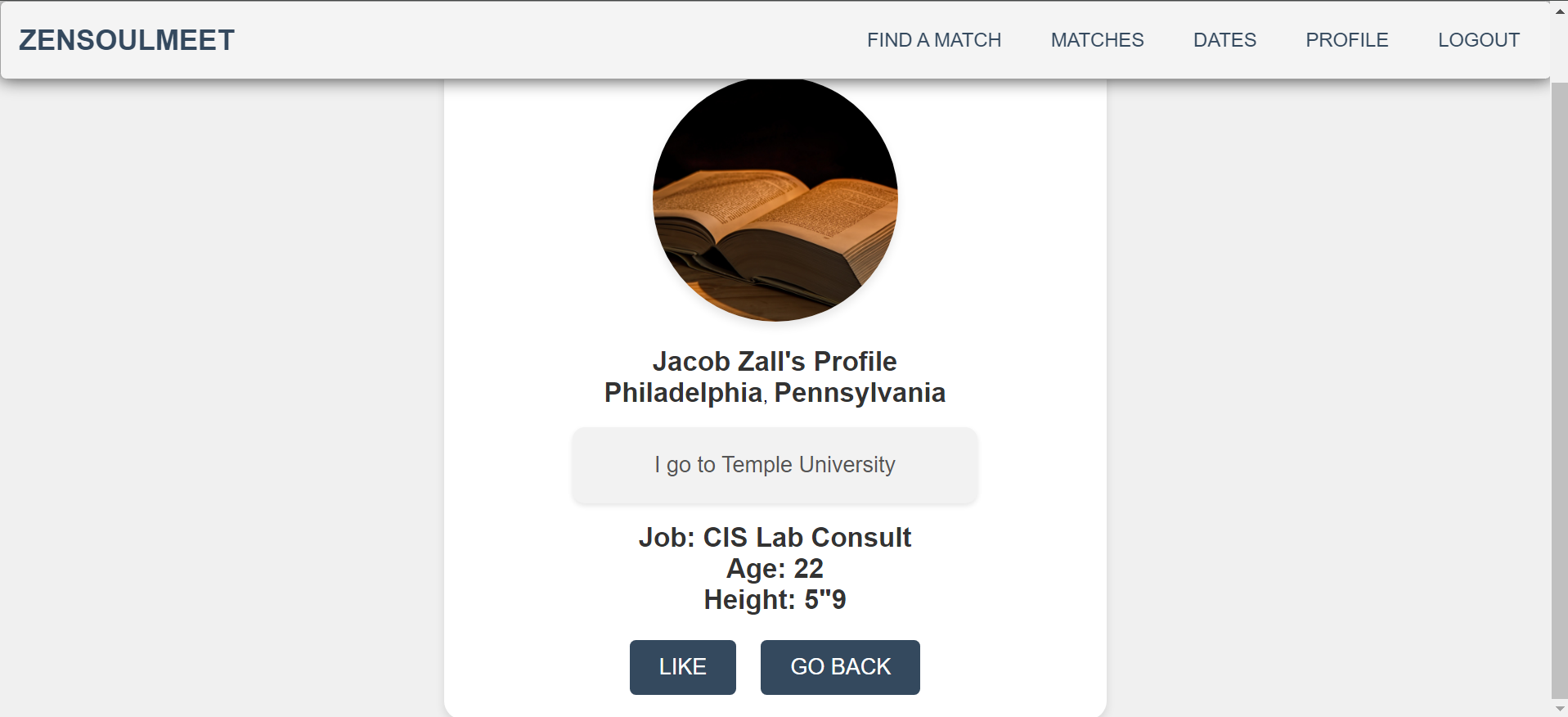Select the "Jacob Zall's Profile" heading
1568x717 pixels.
pos(775,361)
